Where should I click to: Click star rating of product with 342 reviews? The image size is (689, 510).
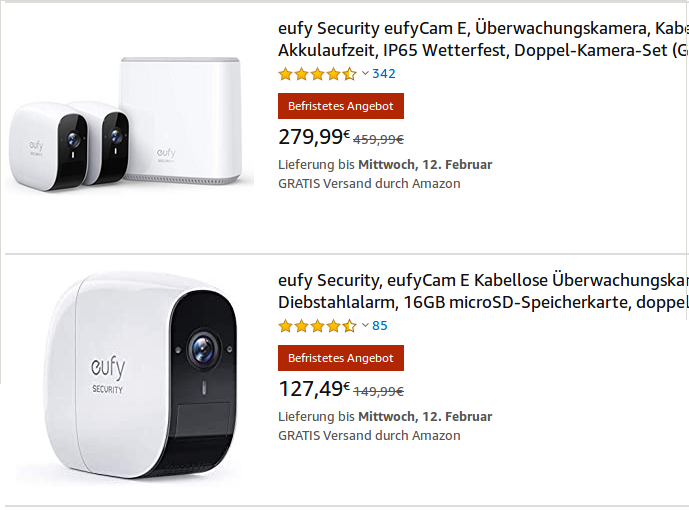click(x=317, y=74)
